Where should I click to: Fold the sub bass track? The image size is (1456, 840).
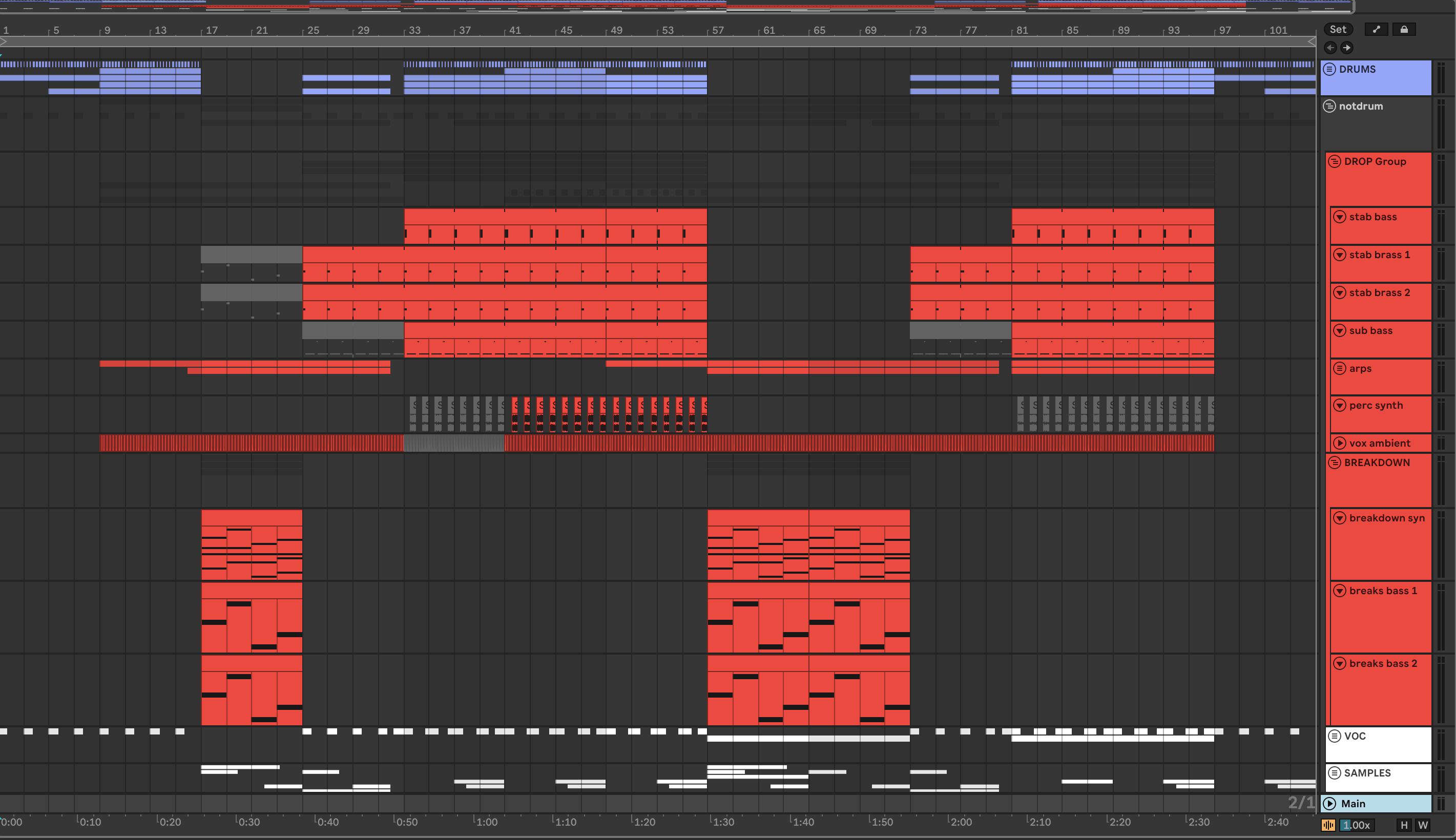click(1340, 330)
